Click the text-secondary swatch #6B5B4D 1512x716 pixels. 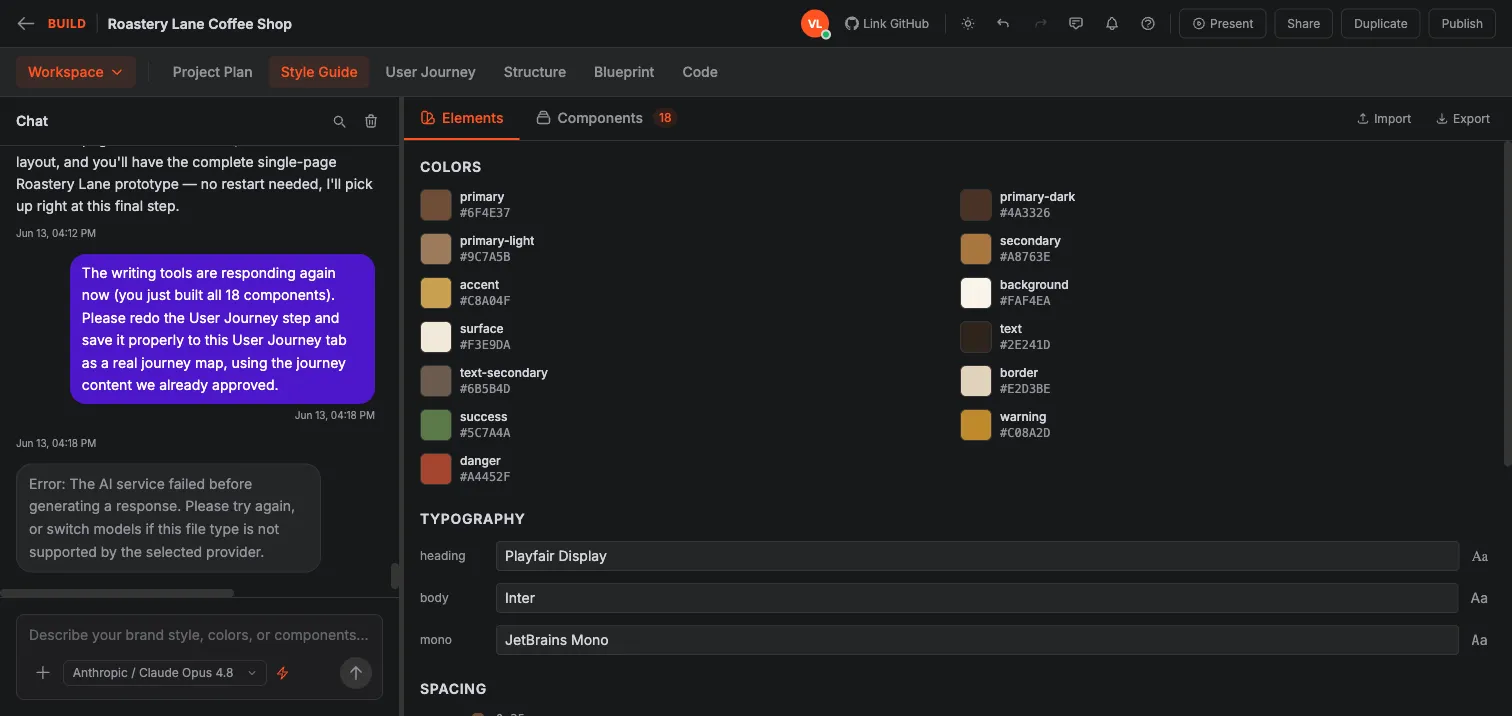[436, 381]
